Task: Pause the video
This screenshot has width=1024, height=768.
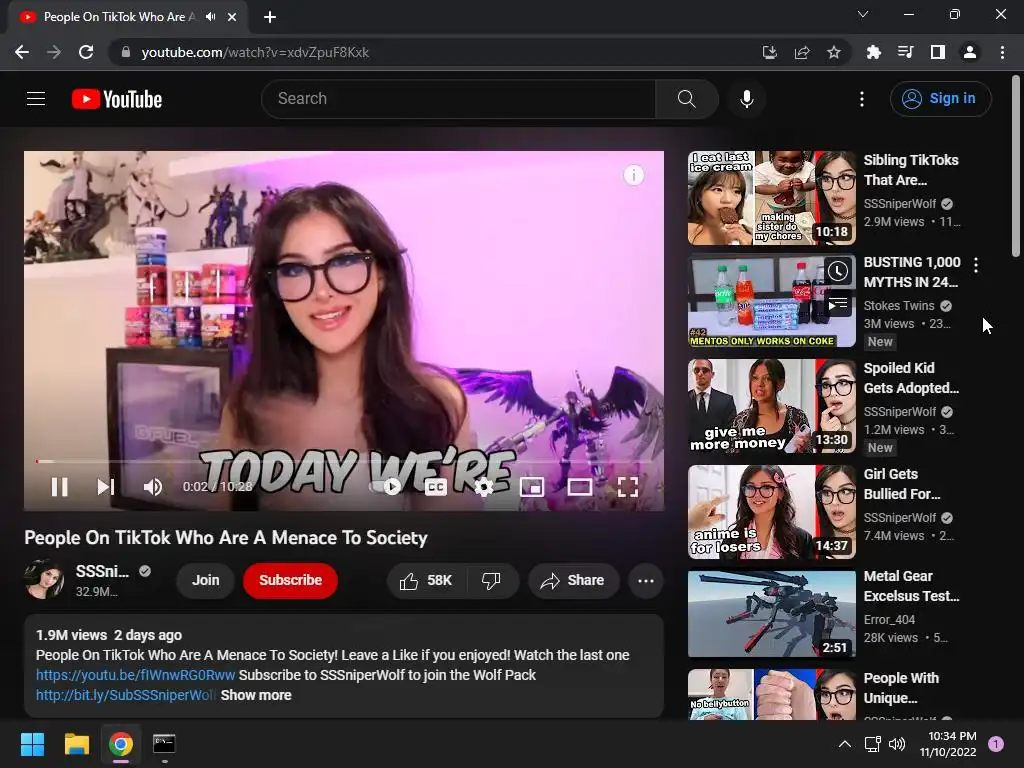Action: [x=59, y=487]
